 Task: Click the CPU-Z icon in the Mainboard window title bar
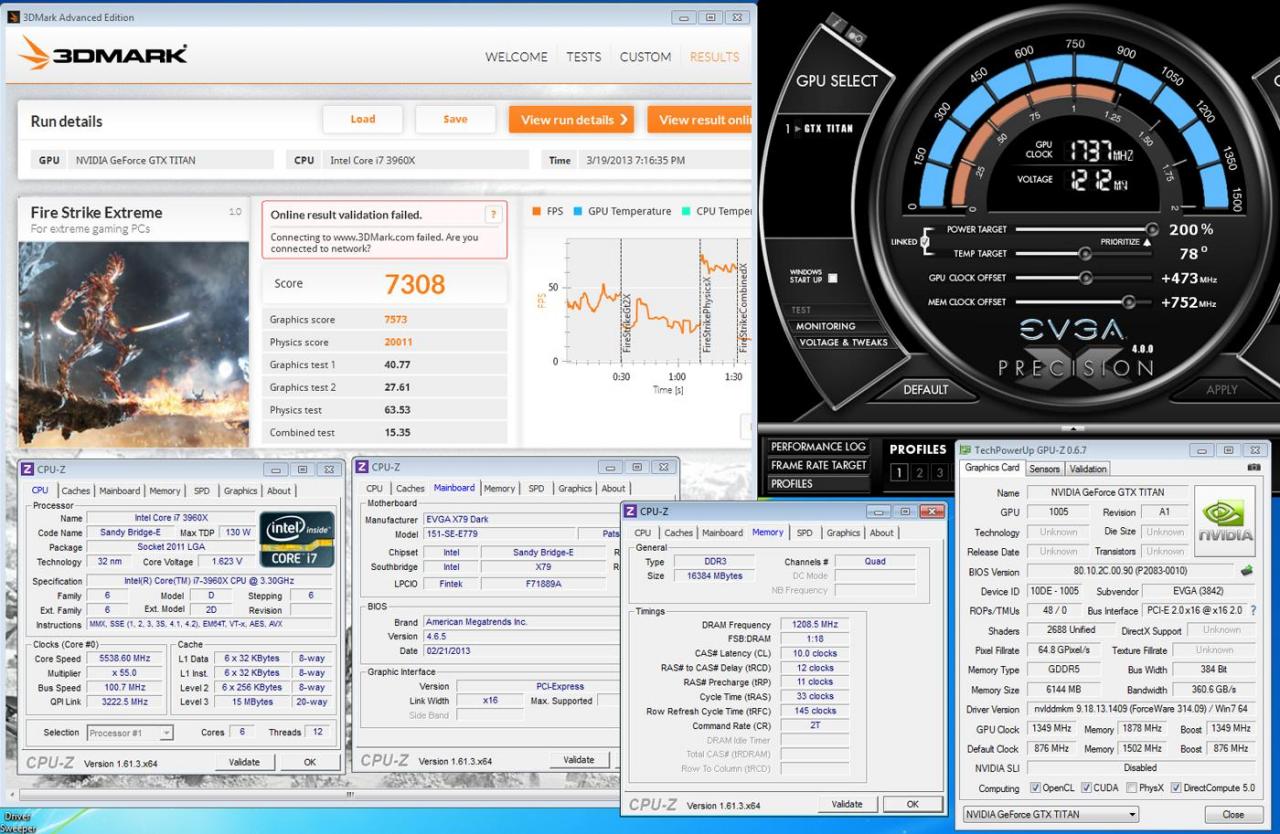[x=362, y=467]
